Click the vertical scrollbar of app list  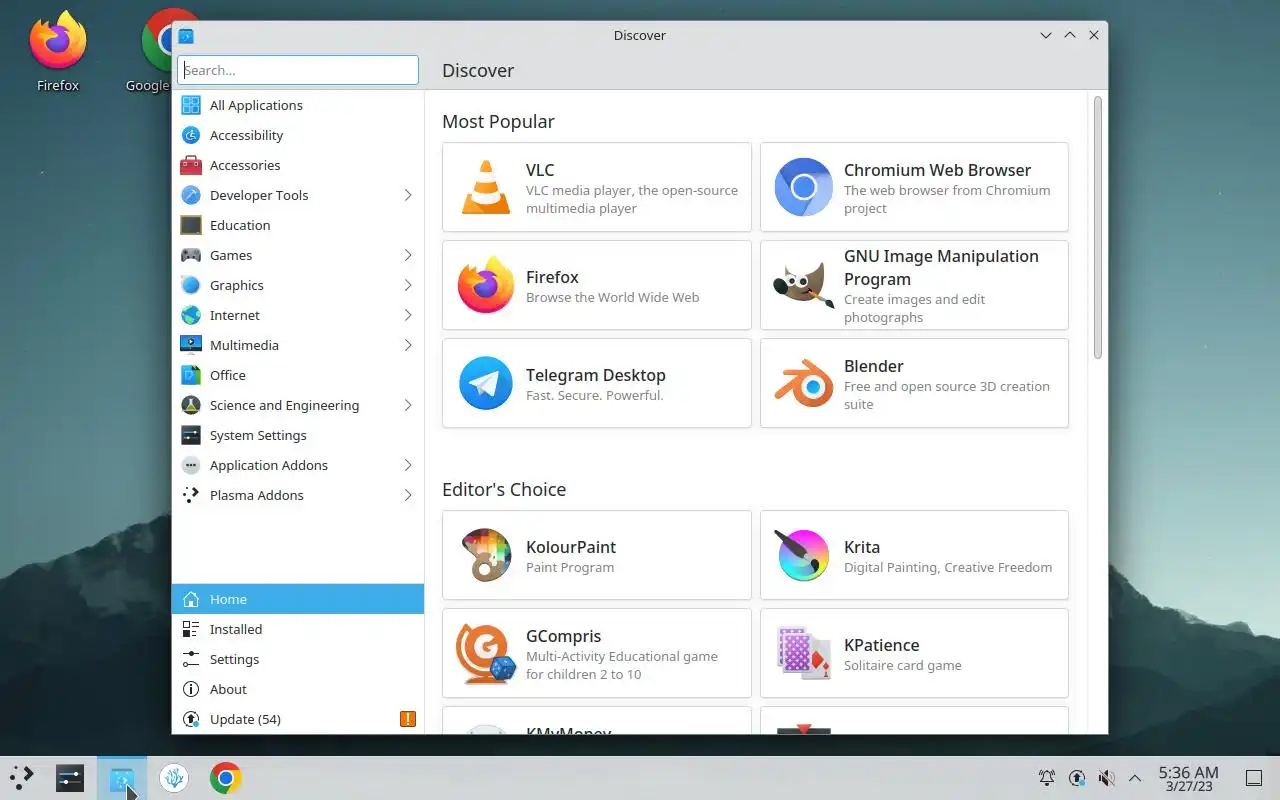coord(1097,228)
